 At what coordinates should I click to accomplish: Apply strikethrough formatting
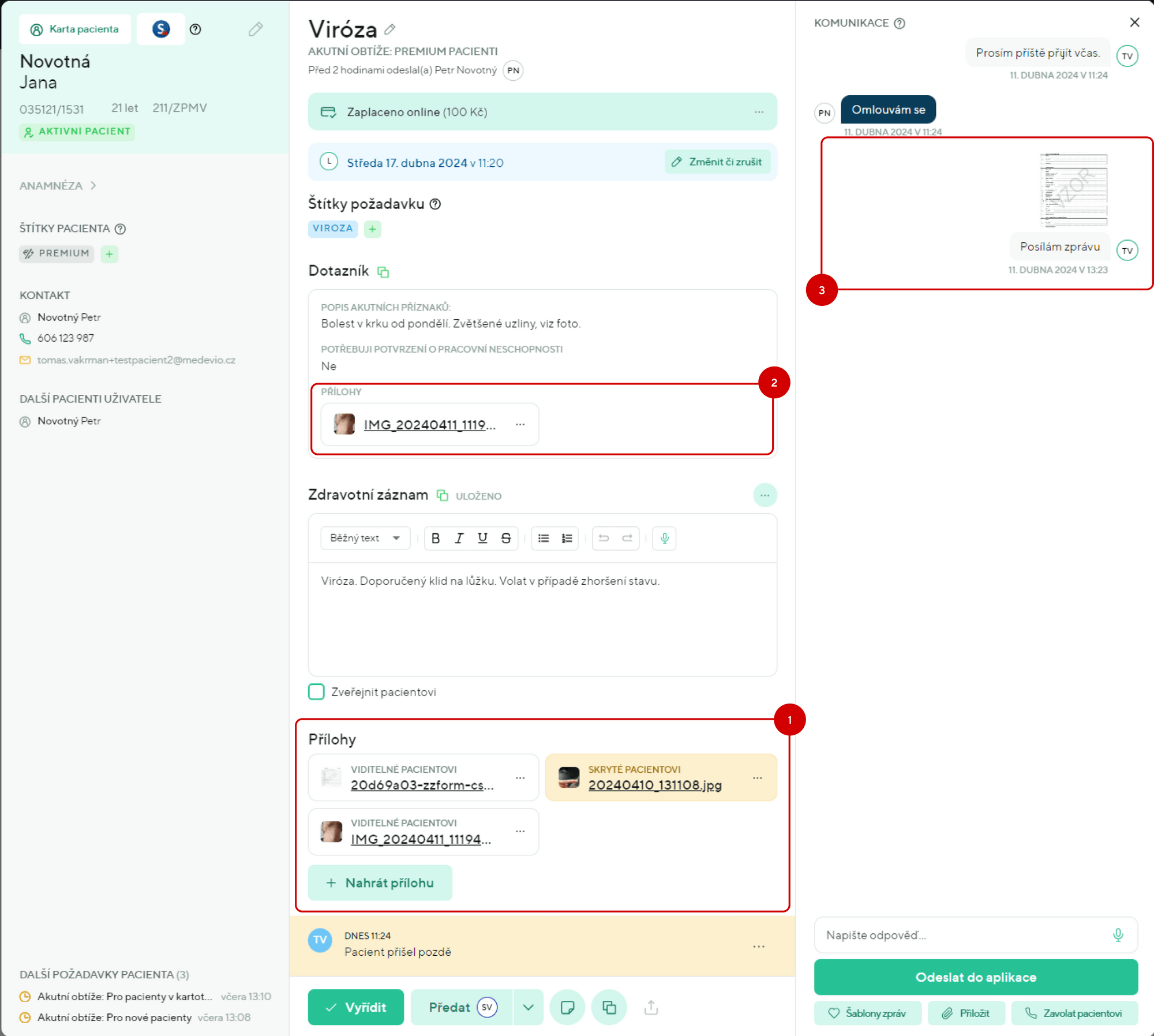coord(506,538)
